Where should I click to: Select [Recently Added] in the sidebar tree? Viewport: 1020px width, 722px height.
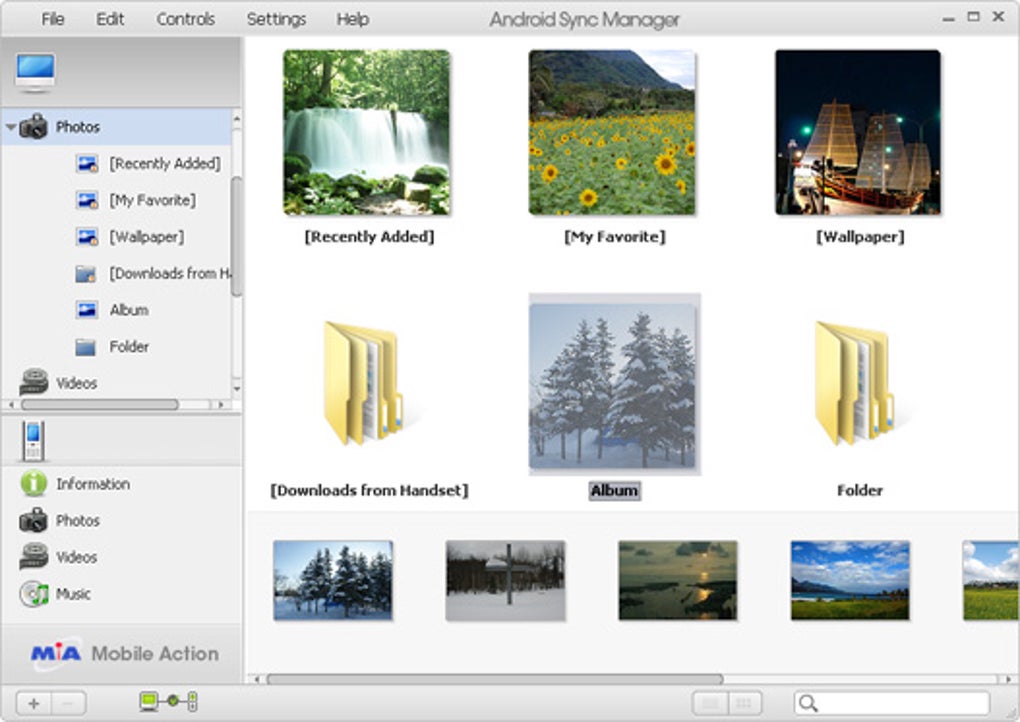pos(165,163)
